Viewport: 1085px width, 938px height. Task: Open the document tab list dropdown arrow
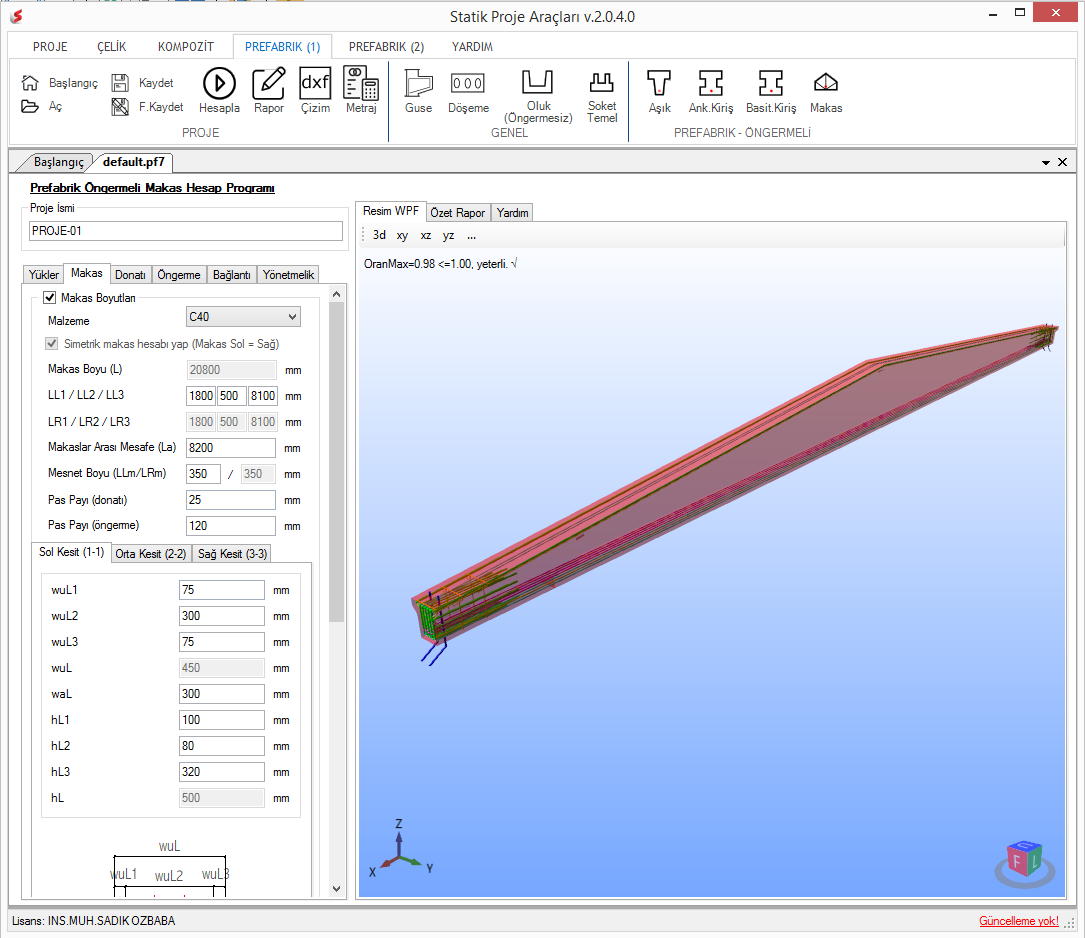coord(1046,163)
